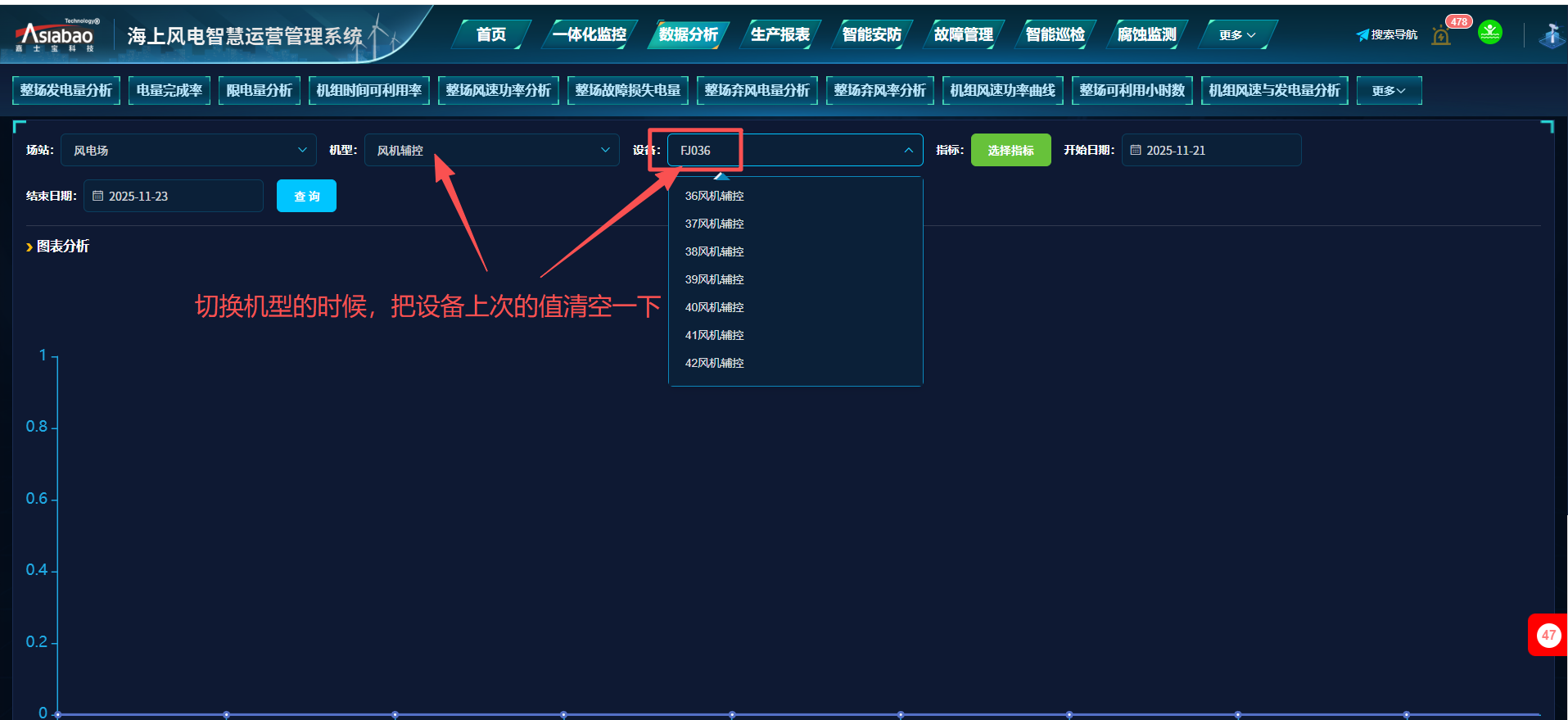
Task: Click the calendar icon in 开始日期 field
Action: tap(1136, 151)
